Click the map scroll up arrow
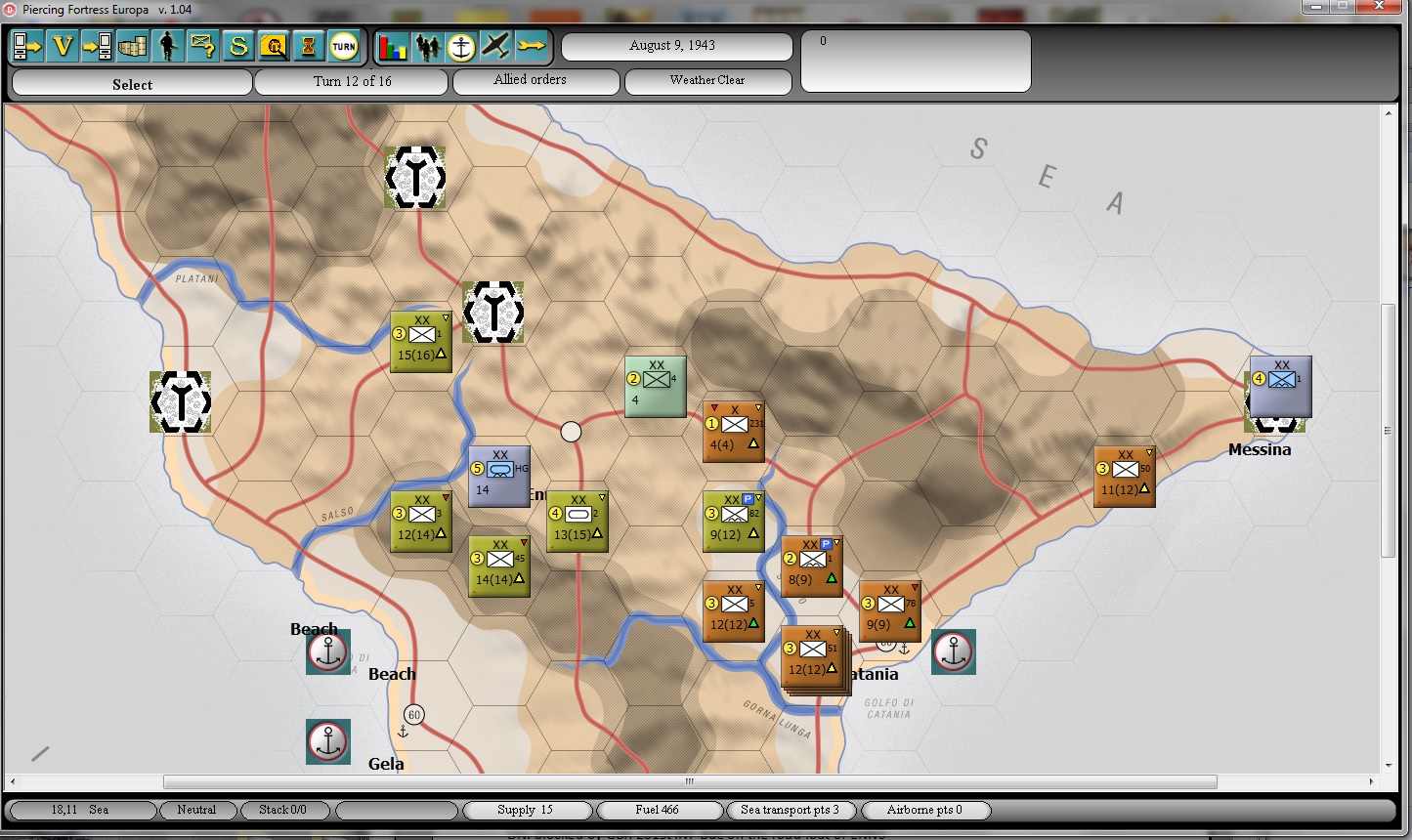The height and width of the screenshot is (840, 1412). pyautogui.click(x=1389, y=114)
